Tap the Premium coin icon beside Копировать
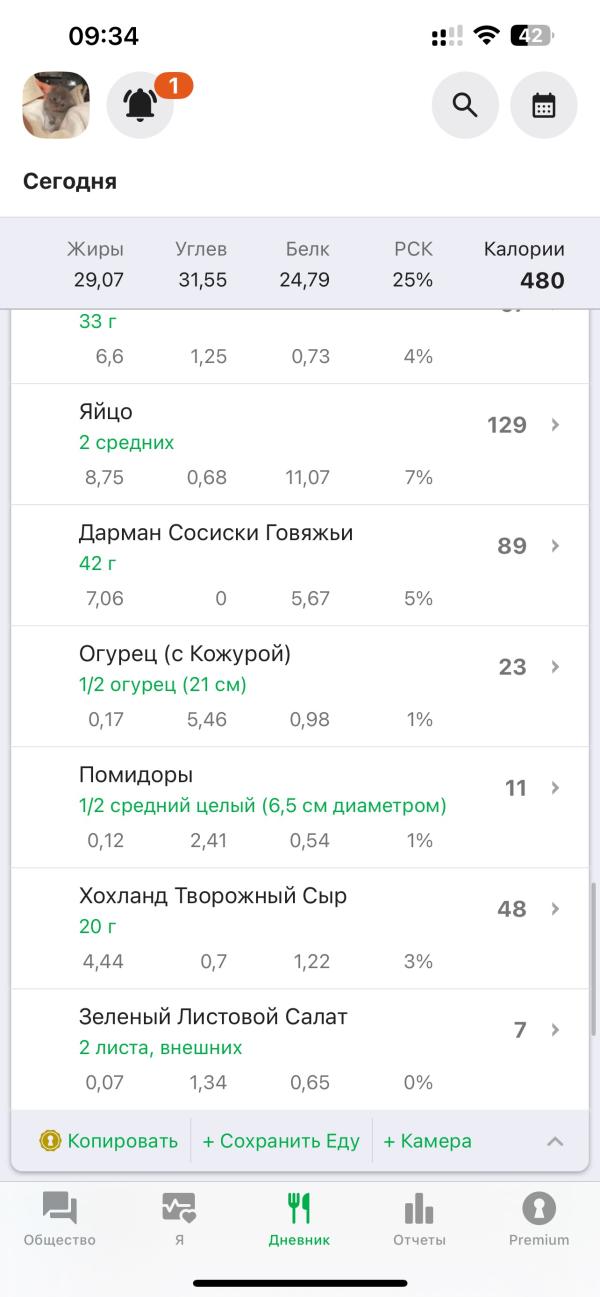 (50, 1141)
